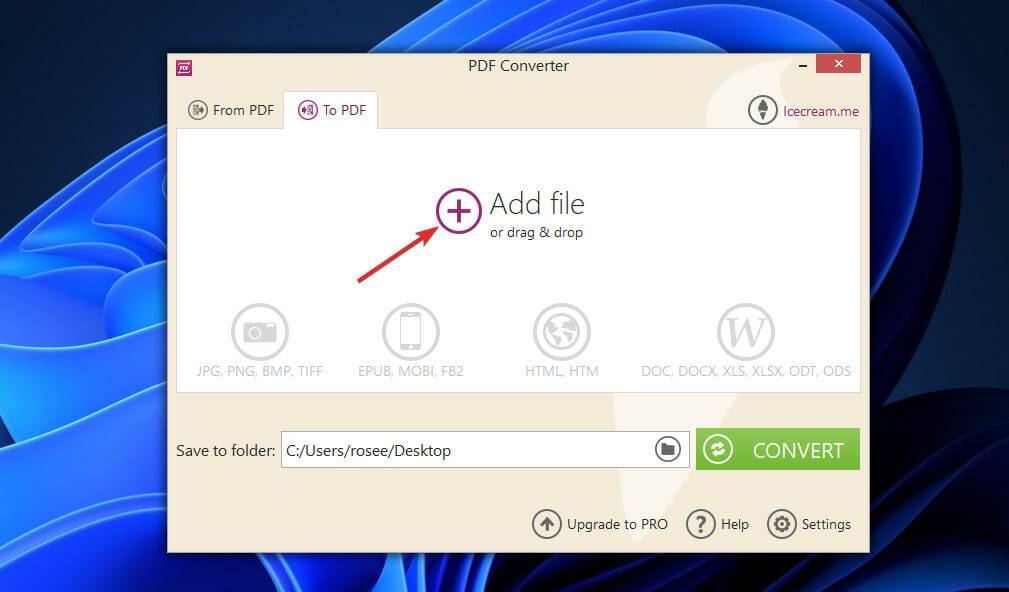Click the Settings gear icon
Screen dimensions: 1009x592
781,524
